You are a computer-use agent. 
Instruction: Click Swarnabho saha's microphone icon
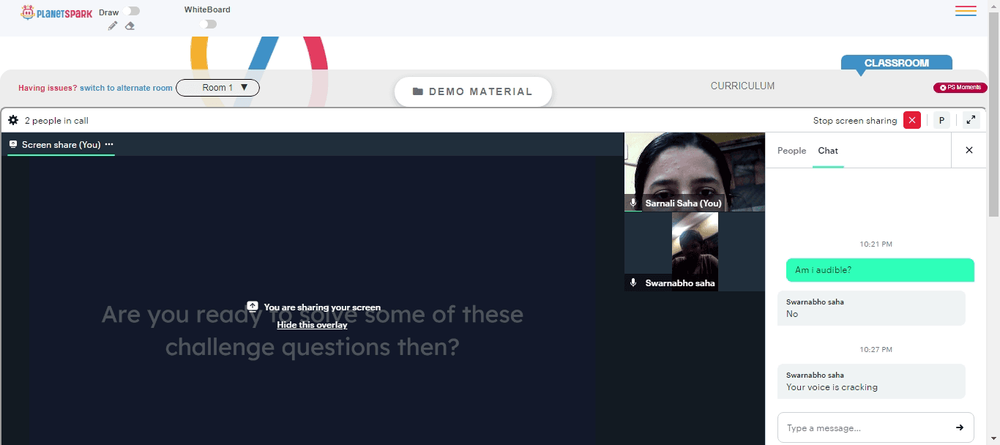[633, 282]
